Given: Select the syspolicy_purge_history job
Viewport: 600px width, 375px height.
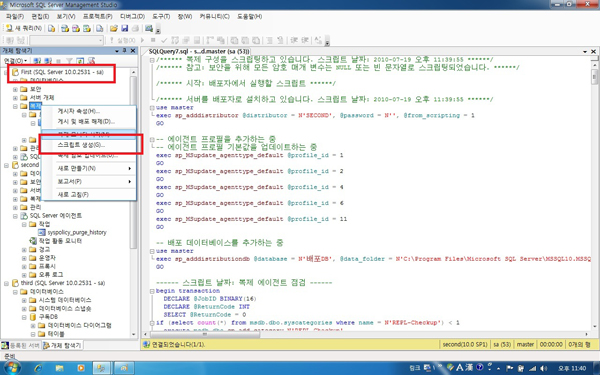Looking at the screenshot, I should (x=77, y=232).
